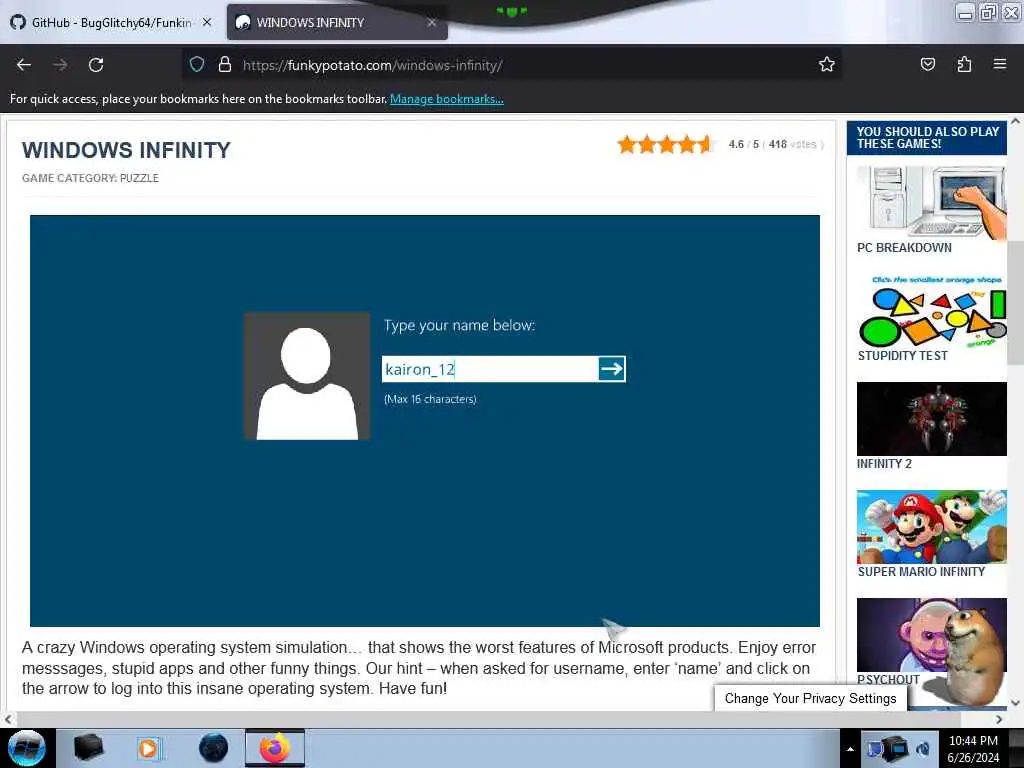Click the WINDOWS INFINITY page heading

pos(126,150)
